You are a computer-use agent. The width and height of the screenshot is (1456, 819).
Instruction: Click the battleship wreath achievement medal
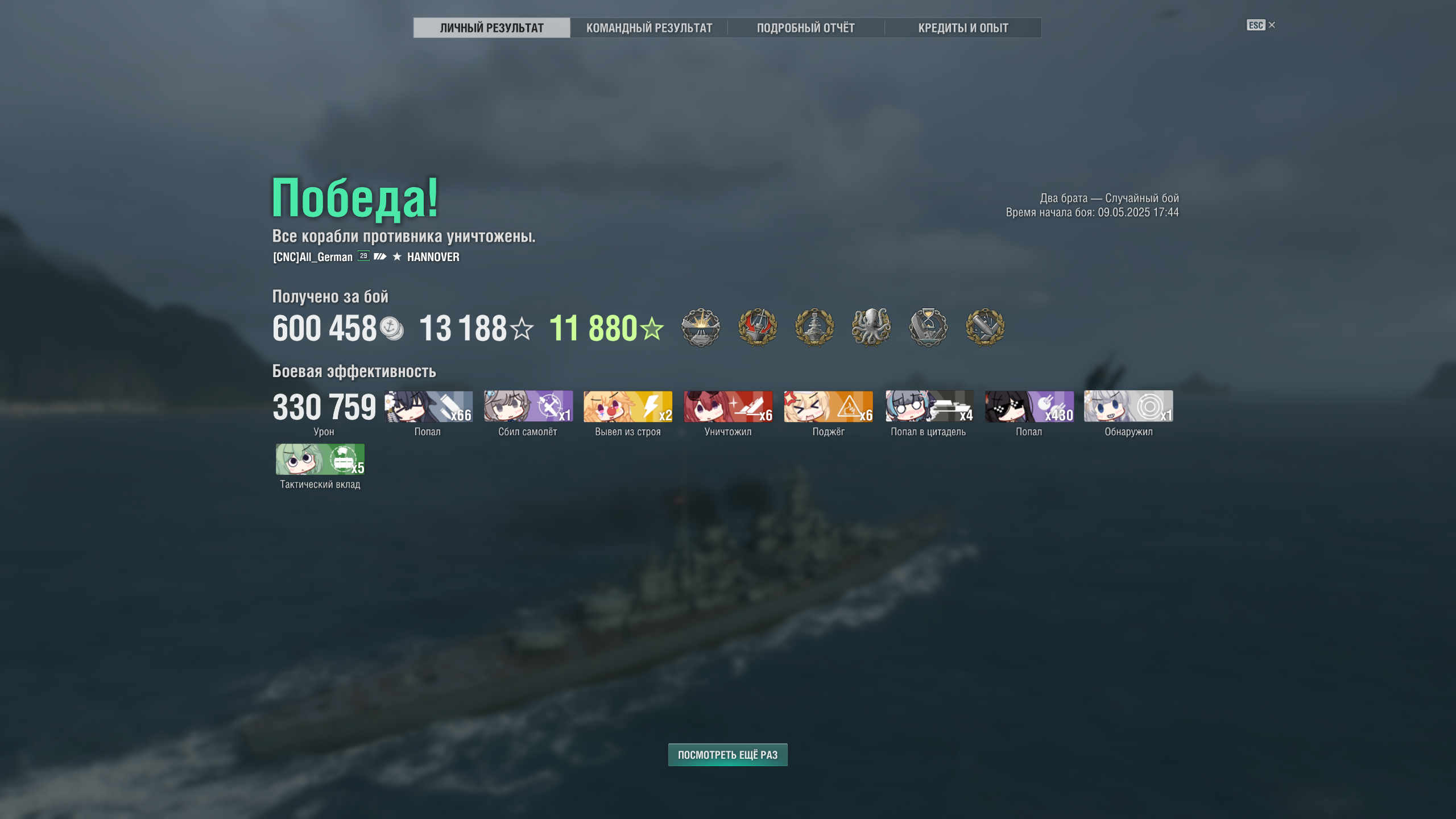tap(814, 327)
